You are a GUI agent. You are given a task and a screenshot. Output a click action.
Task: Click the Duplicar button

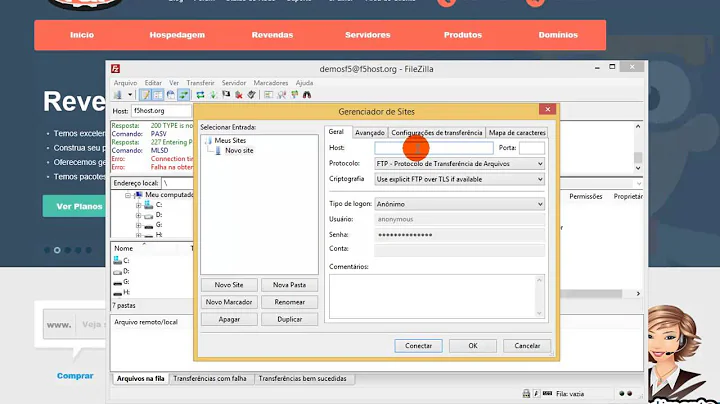coord(289,319)
